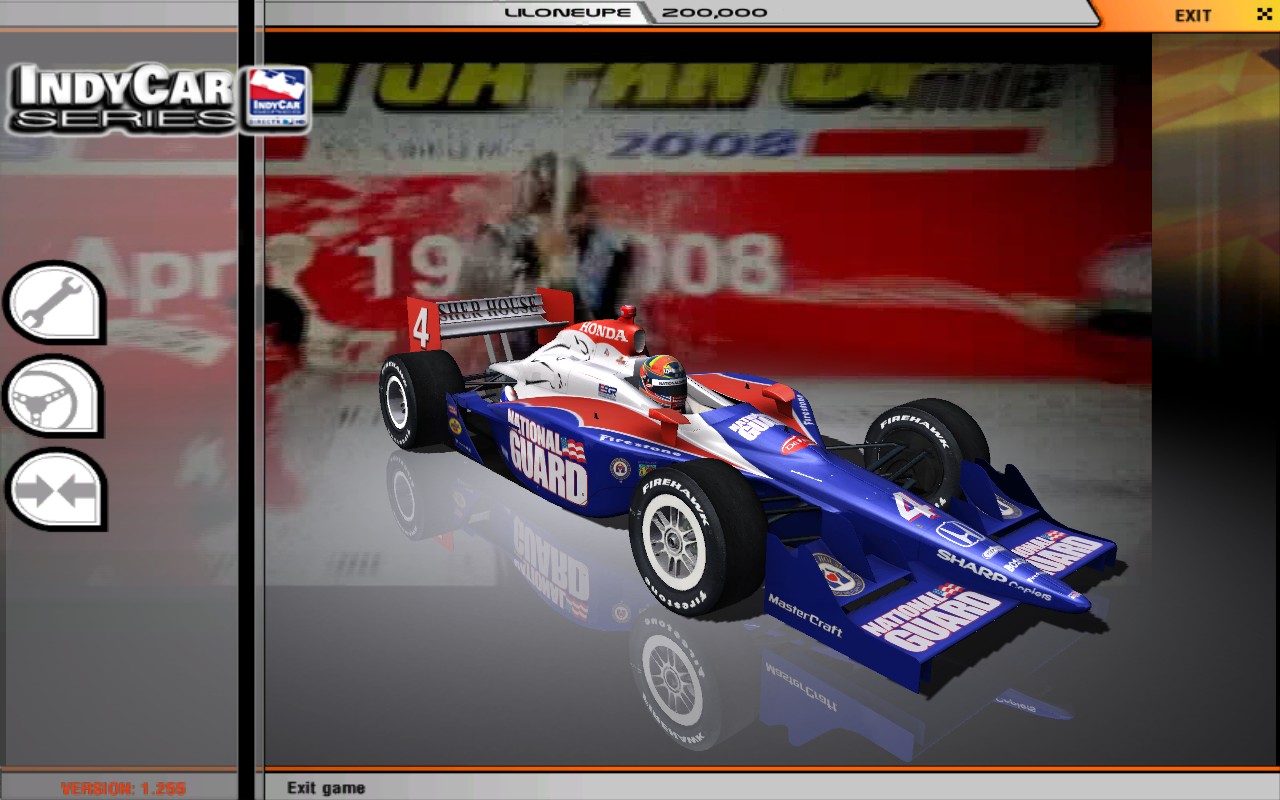Click the 'Exit game' status bar text
Image resolution: width=1280 pixels, height=800 pixels.
point(326,788)
